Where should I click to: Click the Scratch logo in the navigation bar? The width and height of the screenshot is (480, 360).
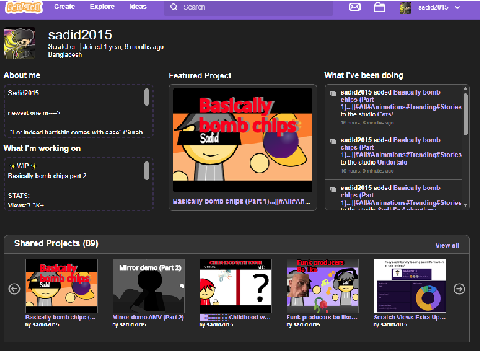click(24, 7)
